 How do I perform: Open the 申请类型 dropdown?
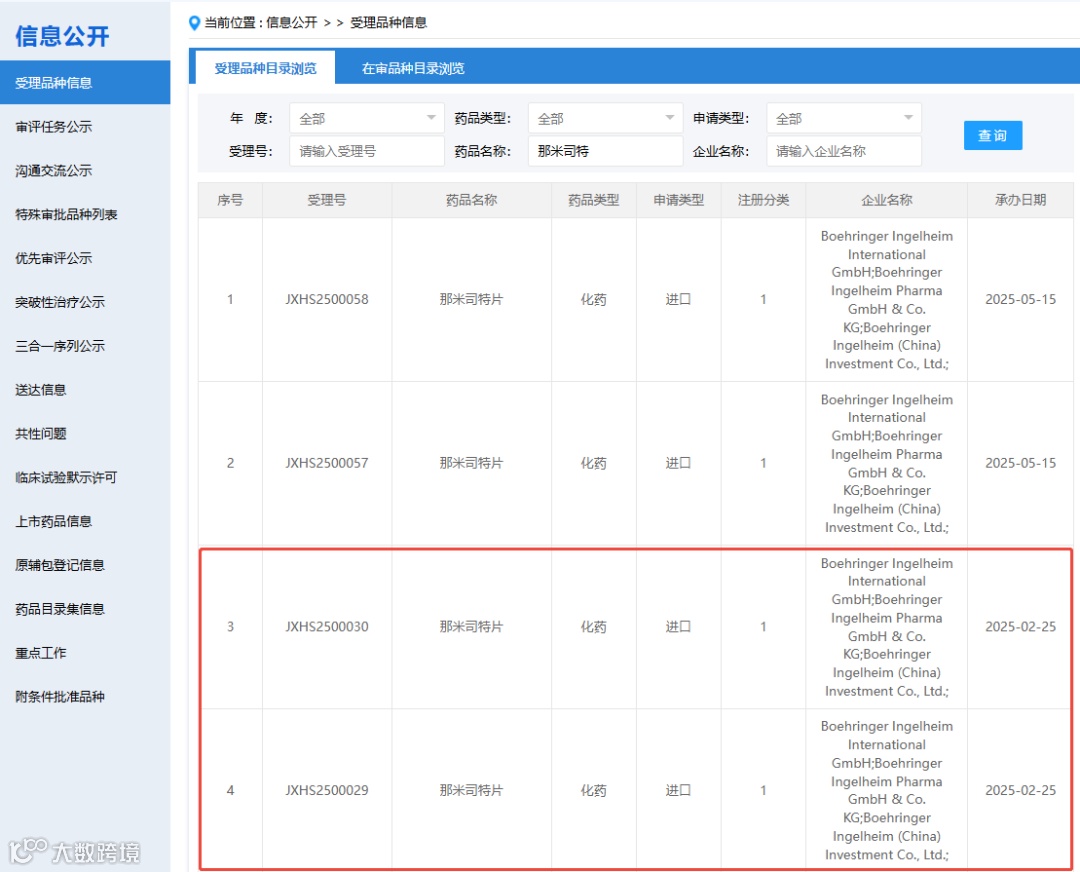844,118
